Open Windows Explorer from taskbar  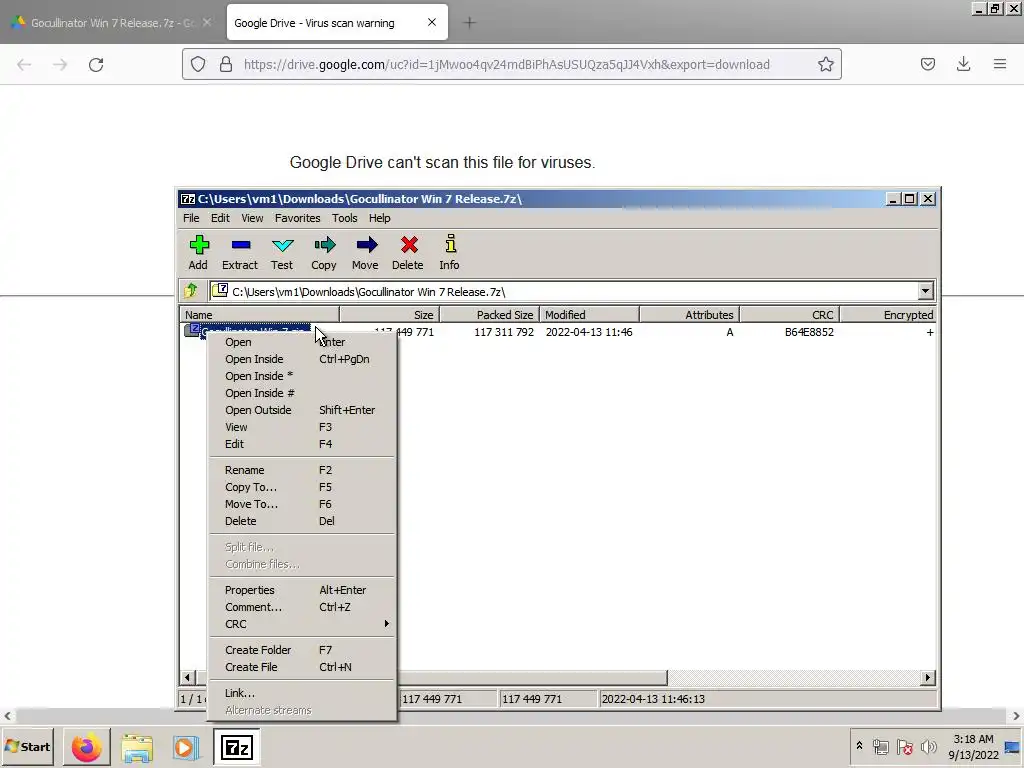click(136, 747)
